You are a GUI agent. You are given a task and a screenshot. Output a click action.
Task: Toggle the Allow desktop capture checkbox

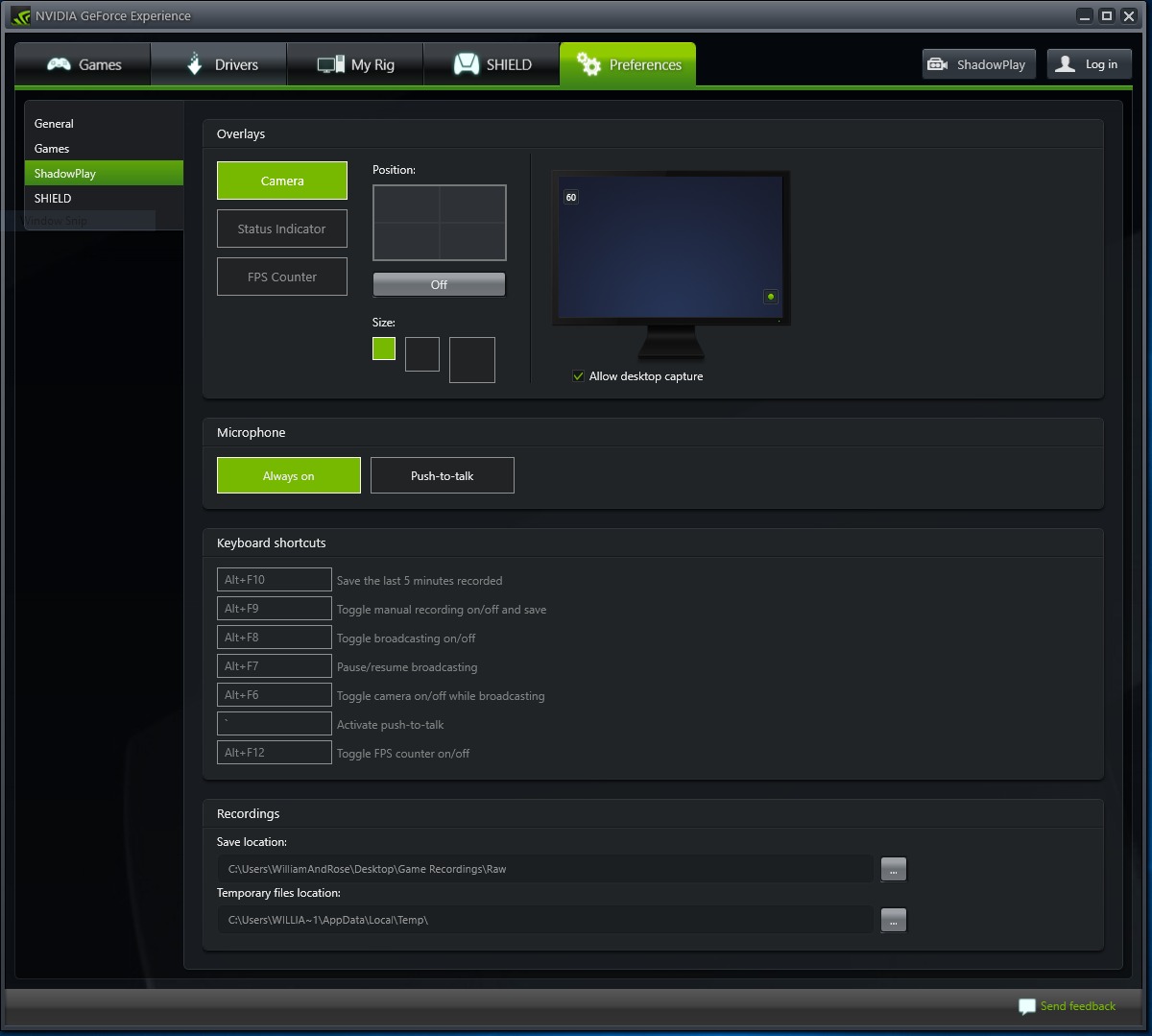(578, 376)
